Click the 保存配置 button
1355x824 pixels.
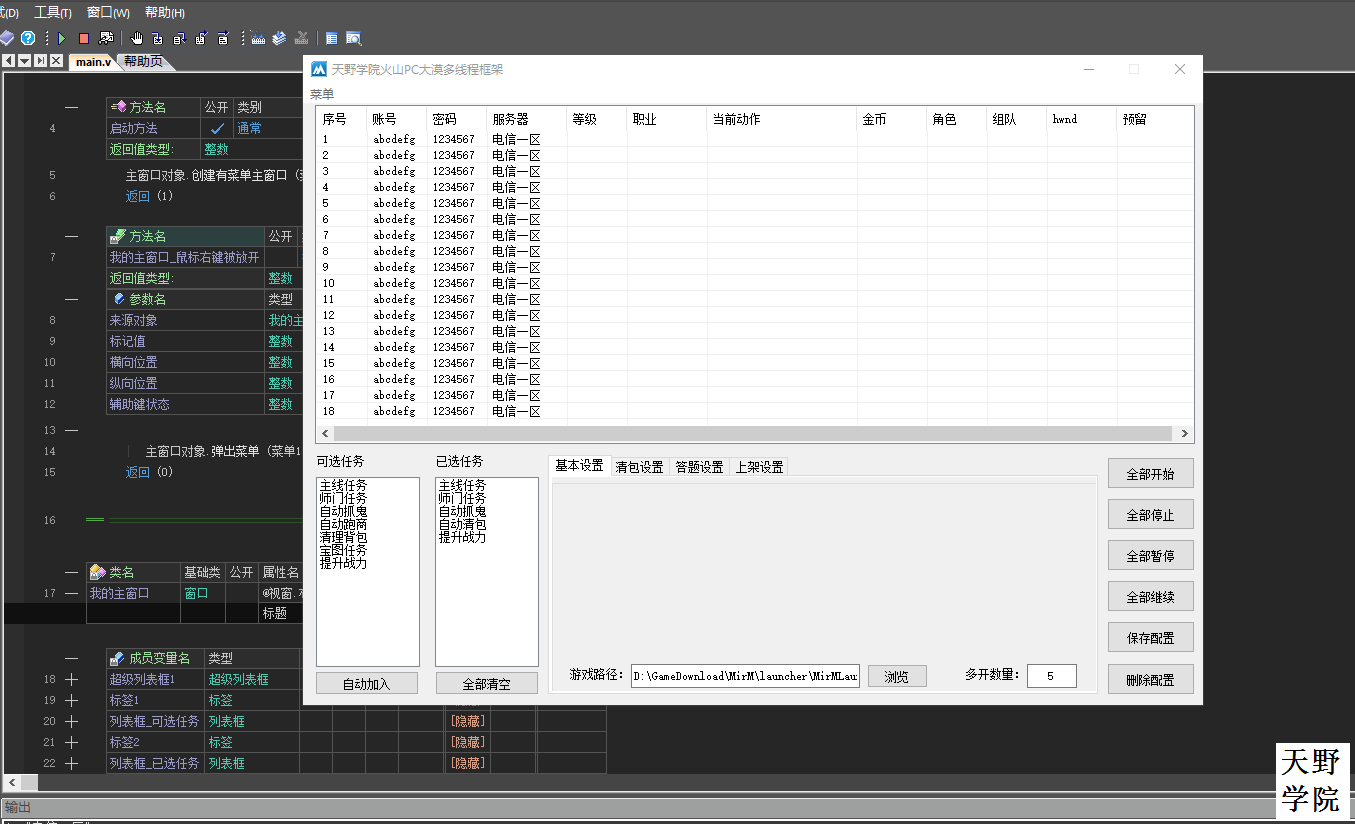[x=1150, y=638]
